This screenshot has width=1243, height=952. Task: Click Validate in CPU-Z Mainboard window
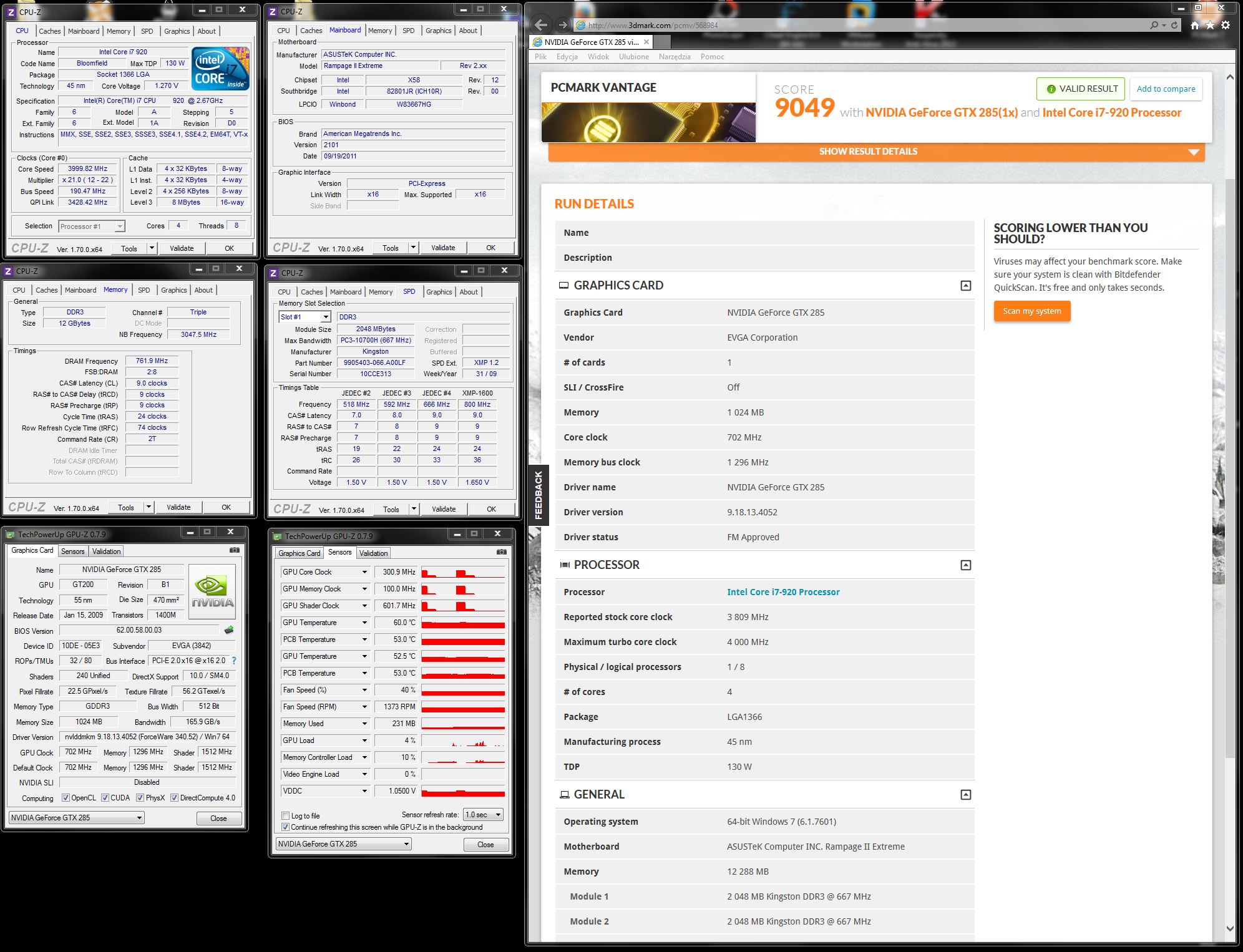coord(443,248)
